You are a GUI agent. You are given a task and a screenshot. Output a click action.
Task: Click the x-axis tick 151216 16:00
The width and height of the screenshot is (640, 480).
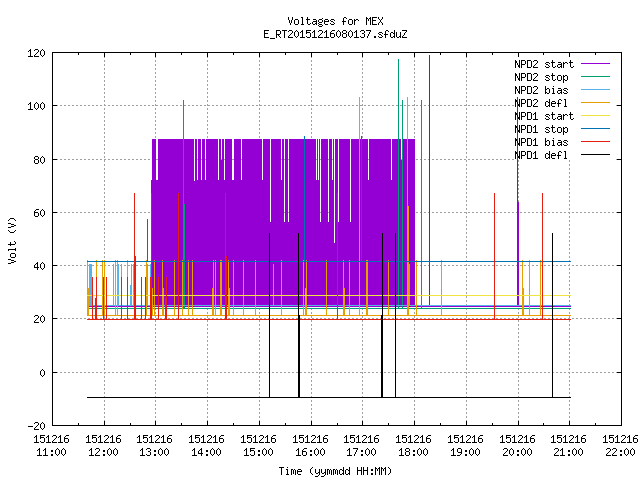point(311,446)
